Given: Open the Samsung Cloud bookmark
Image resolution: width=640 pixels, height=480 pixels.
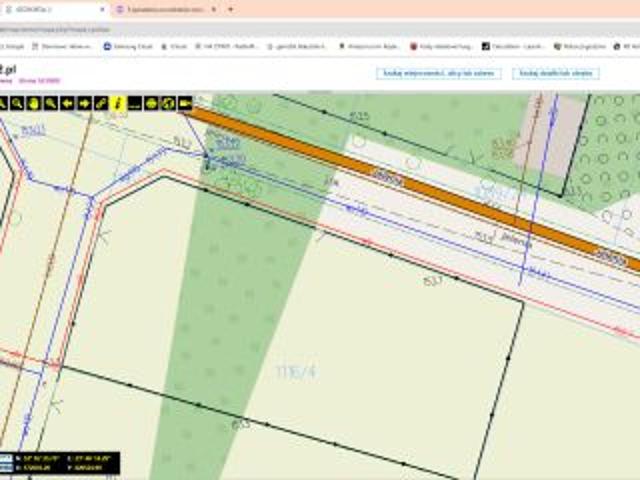Looking at the screenshot, I should pos(132,46).
